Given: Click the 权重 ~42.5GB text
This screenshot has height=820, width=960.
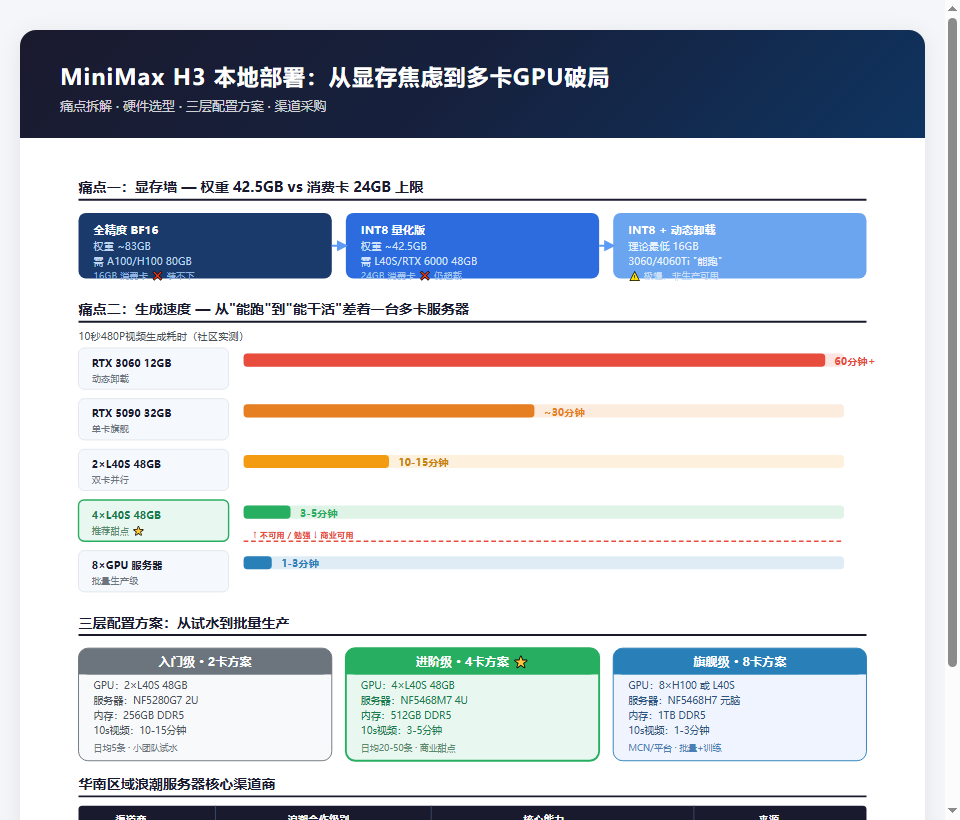Looking at the screenshot, I should coord(394,246).
